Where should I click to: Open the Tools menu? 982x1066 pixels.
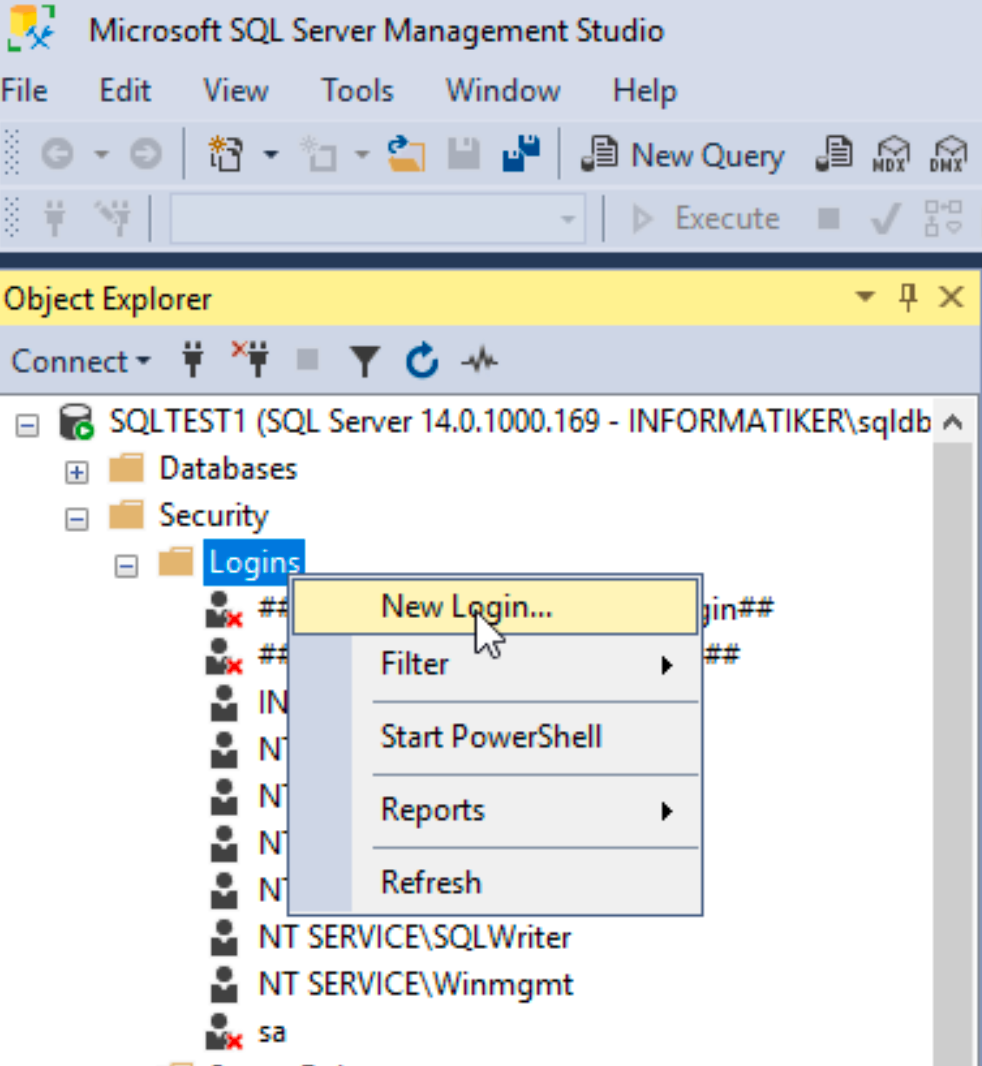[358, 91]
